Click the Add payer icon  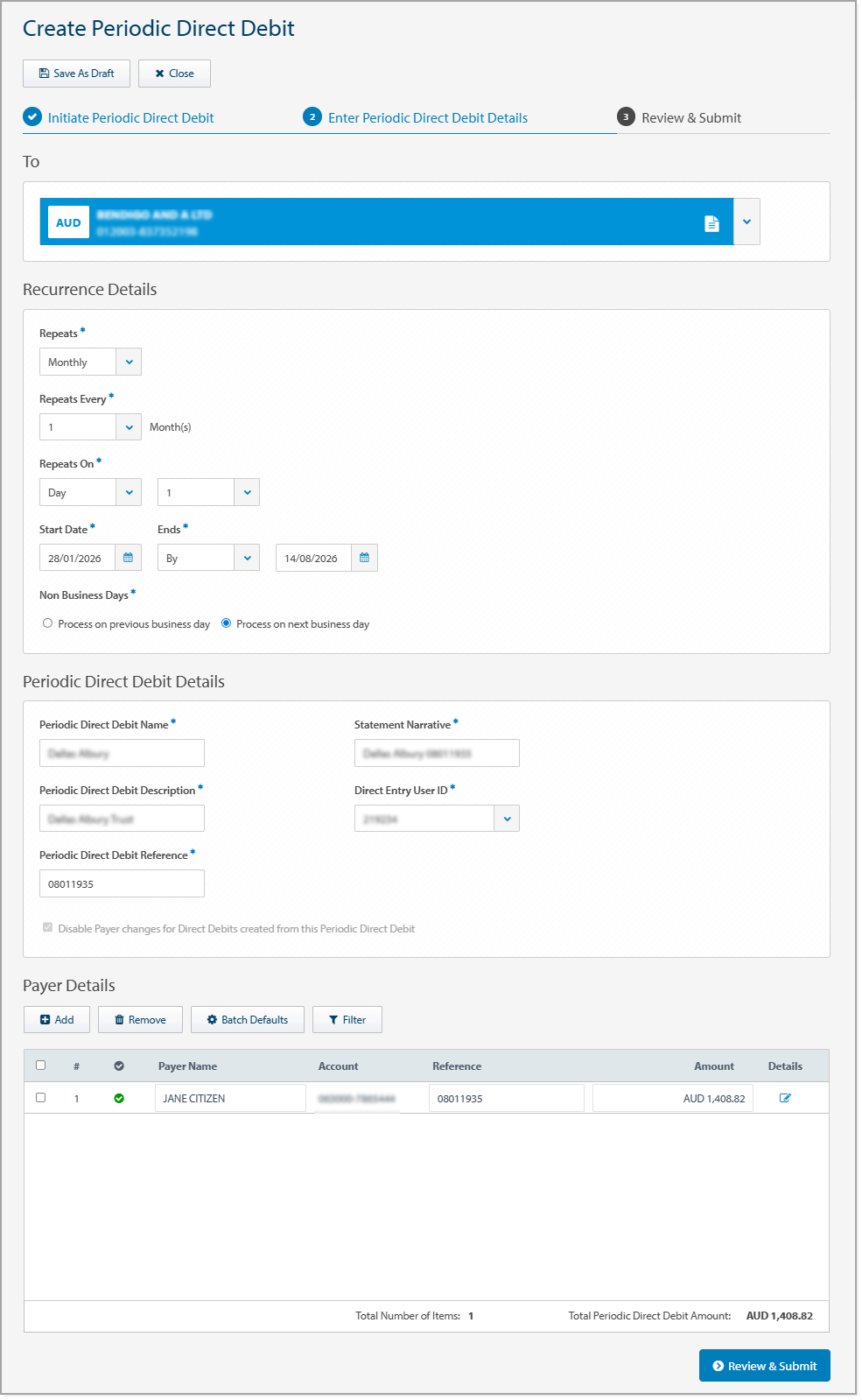(x=56, y=1019)
